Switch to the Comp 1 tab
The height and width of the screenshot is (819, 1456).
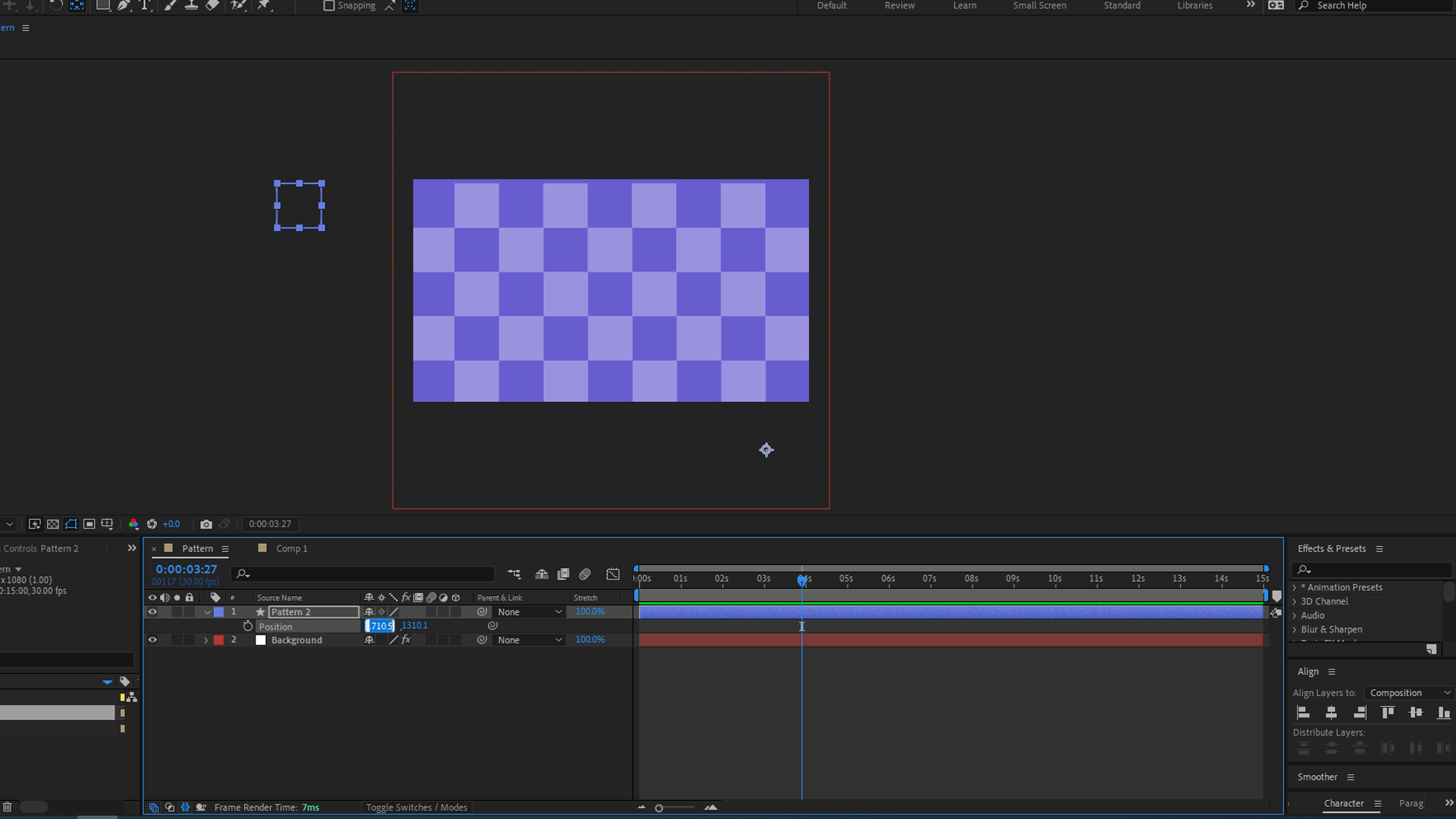point(292,548)
